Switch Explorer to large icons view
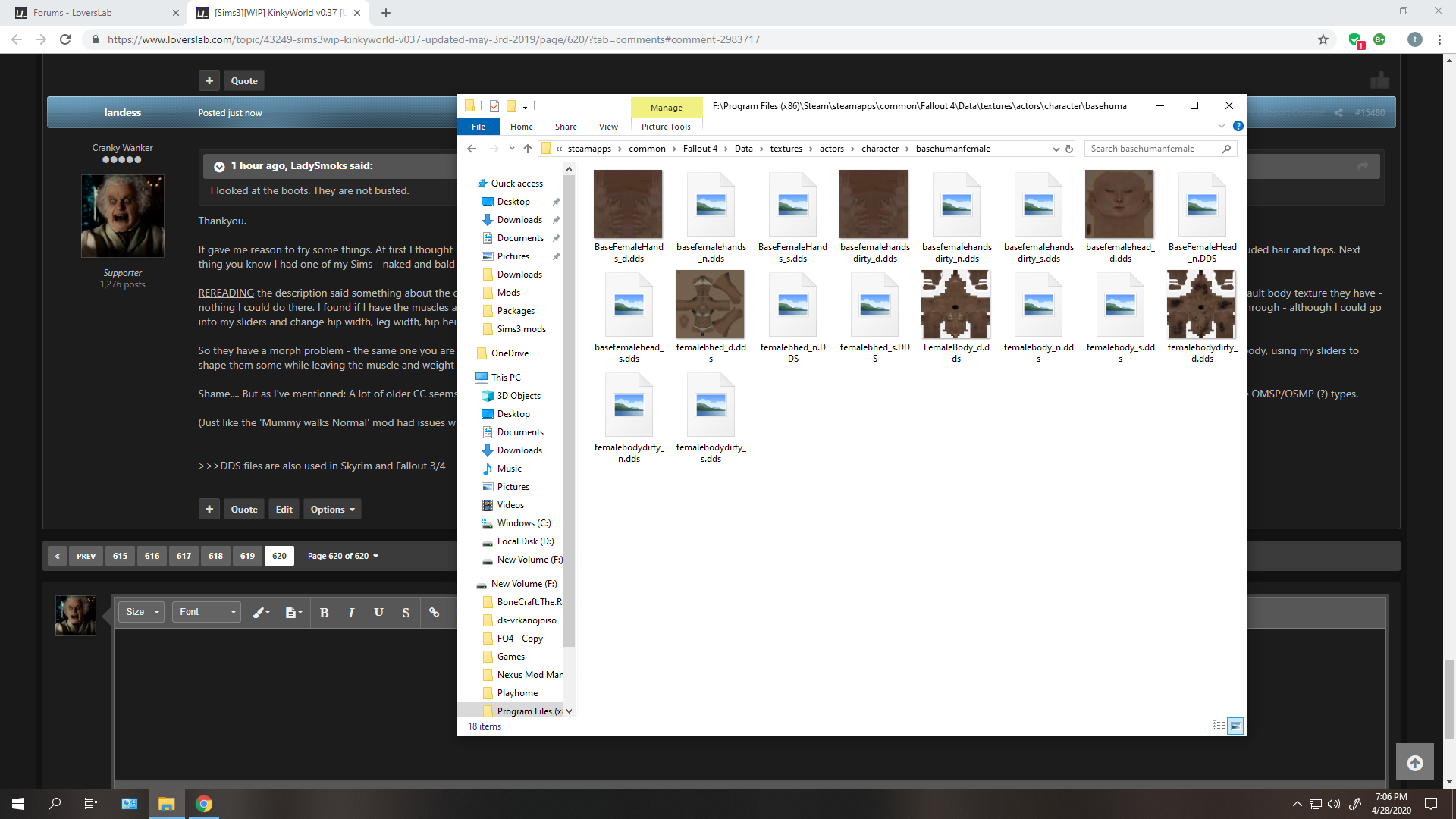The width and height of the screenshot is (1456, 819). pyautogui.click(x=1235, y=726)
